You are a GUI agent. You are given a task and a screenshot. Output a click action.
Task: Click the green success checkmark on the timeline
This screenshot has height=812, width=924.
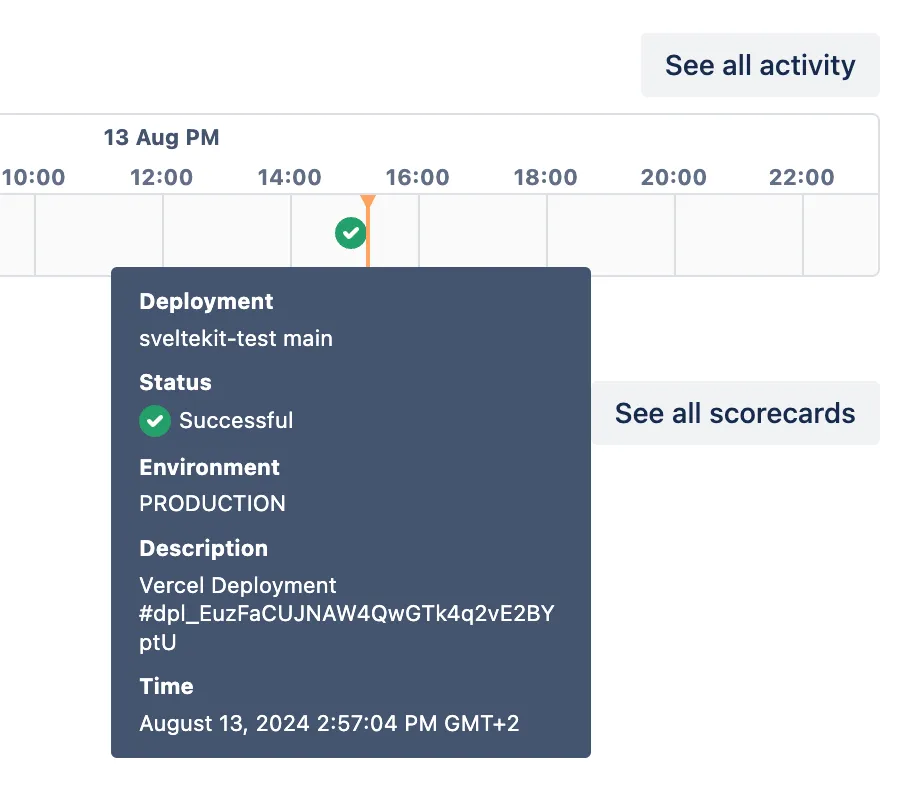[x=350, y=234]
